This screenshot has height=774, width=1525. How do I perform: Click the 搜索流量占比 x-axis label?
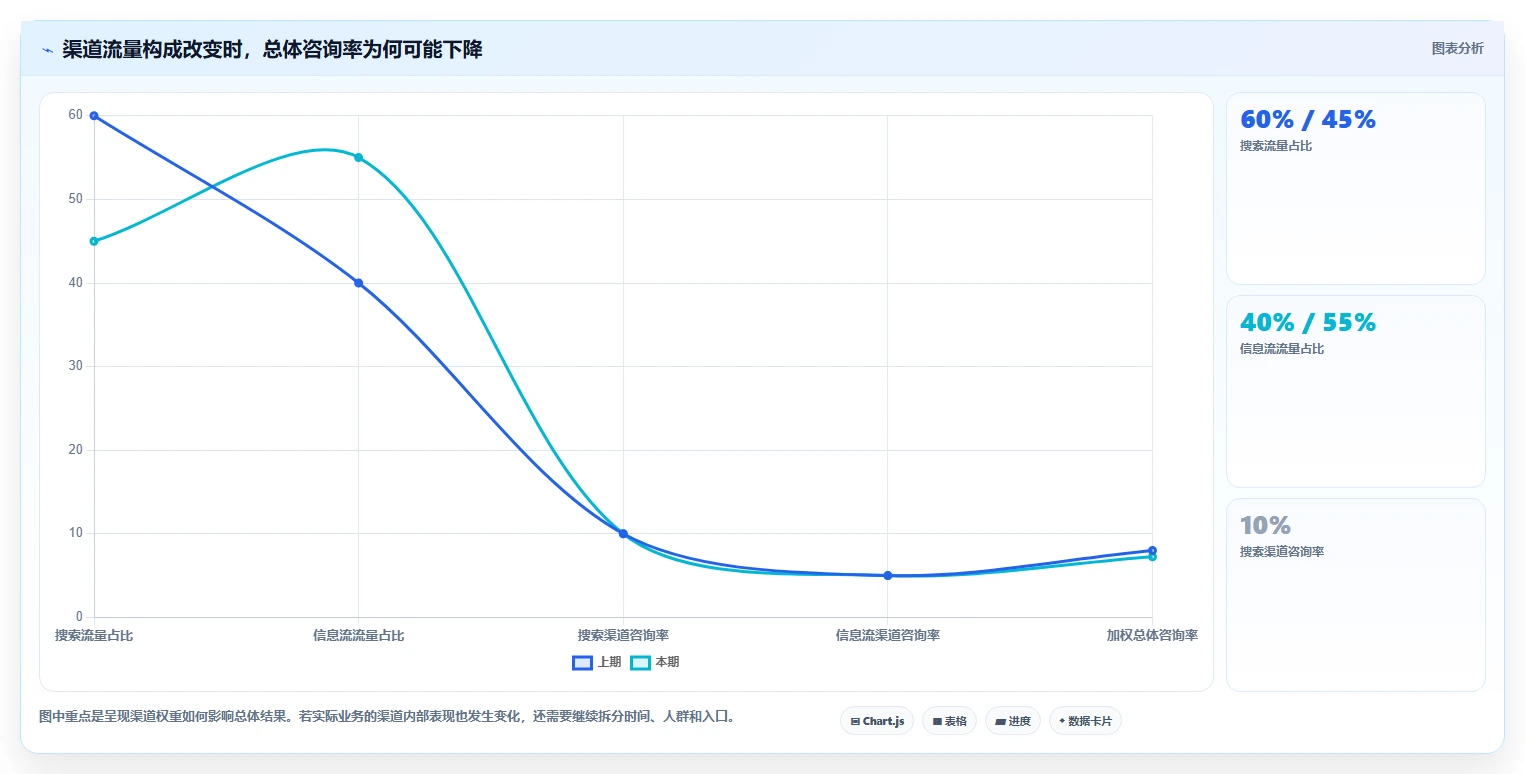point(94,635)
